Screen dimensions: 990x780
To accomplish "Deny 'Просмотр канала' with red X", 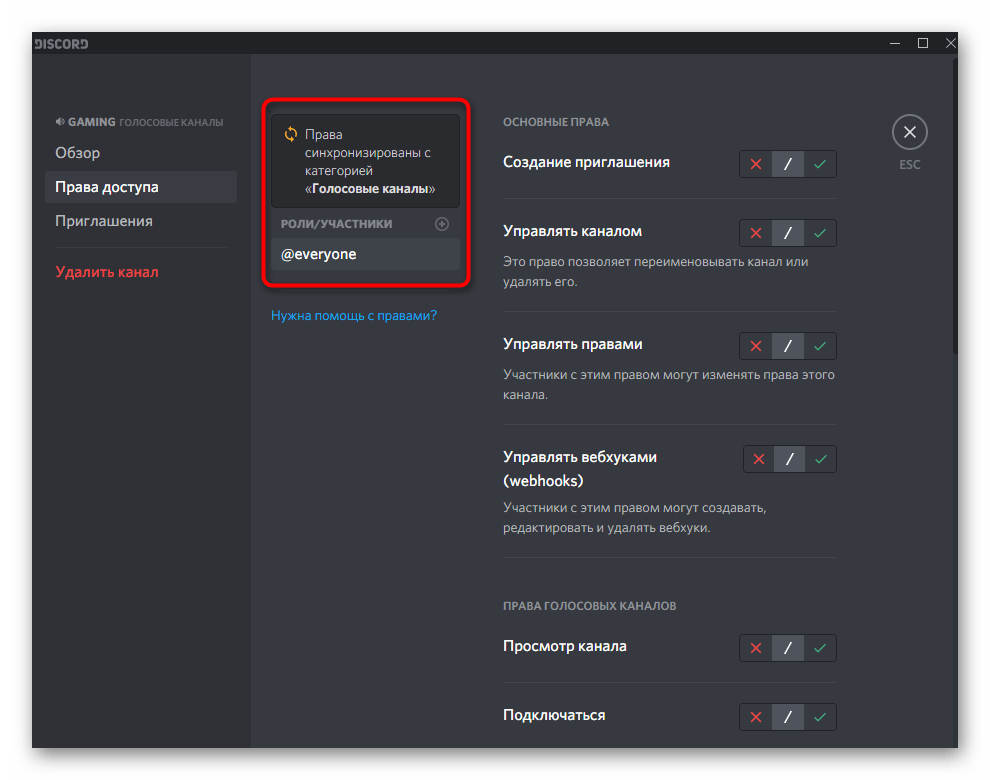I will pyautogui.click(x=756, y=648).
